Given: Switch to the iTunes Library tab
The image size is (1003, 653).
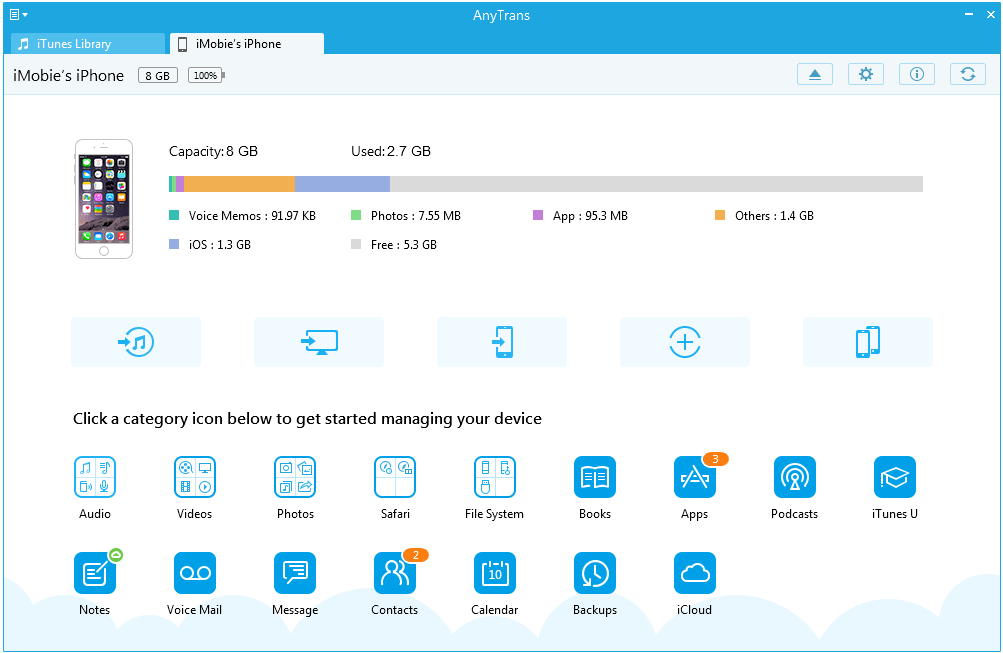Looking at the screenshot, I should [x=86, y=43].
